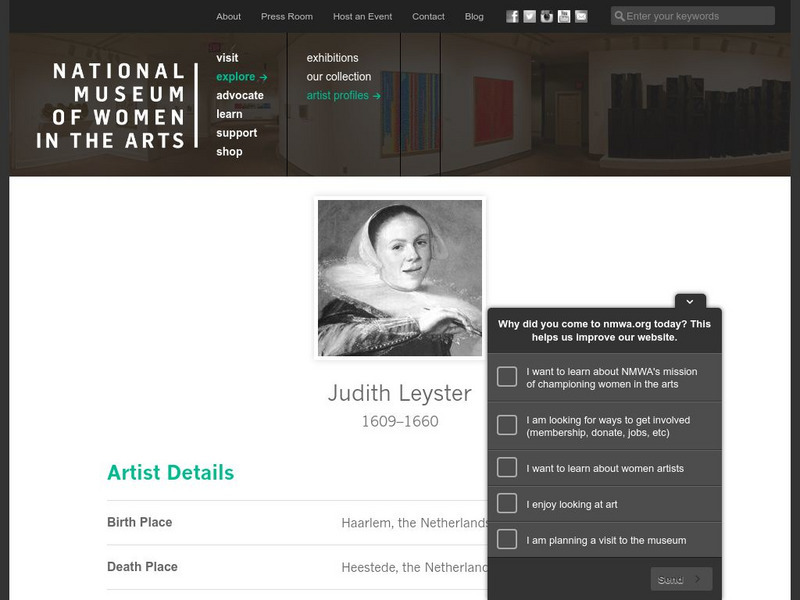The image size is (800, 600).
Task: Open the exhibitions submenu link
Action: click(x=332, y=58)
